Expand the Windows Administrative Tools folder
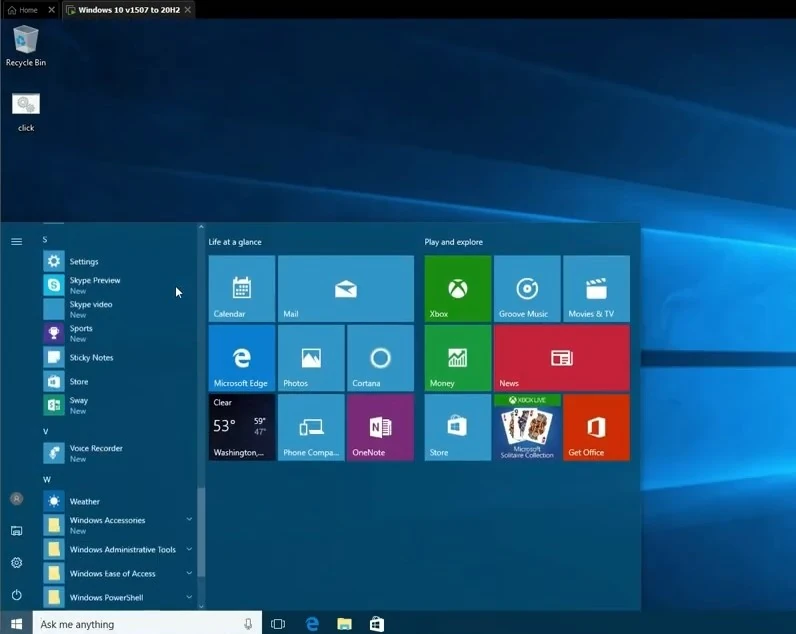This screenshot has width=796, height=634. pos(118,549)
